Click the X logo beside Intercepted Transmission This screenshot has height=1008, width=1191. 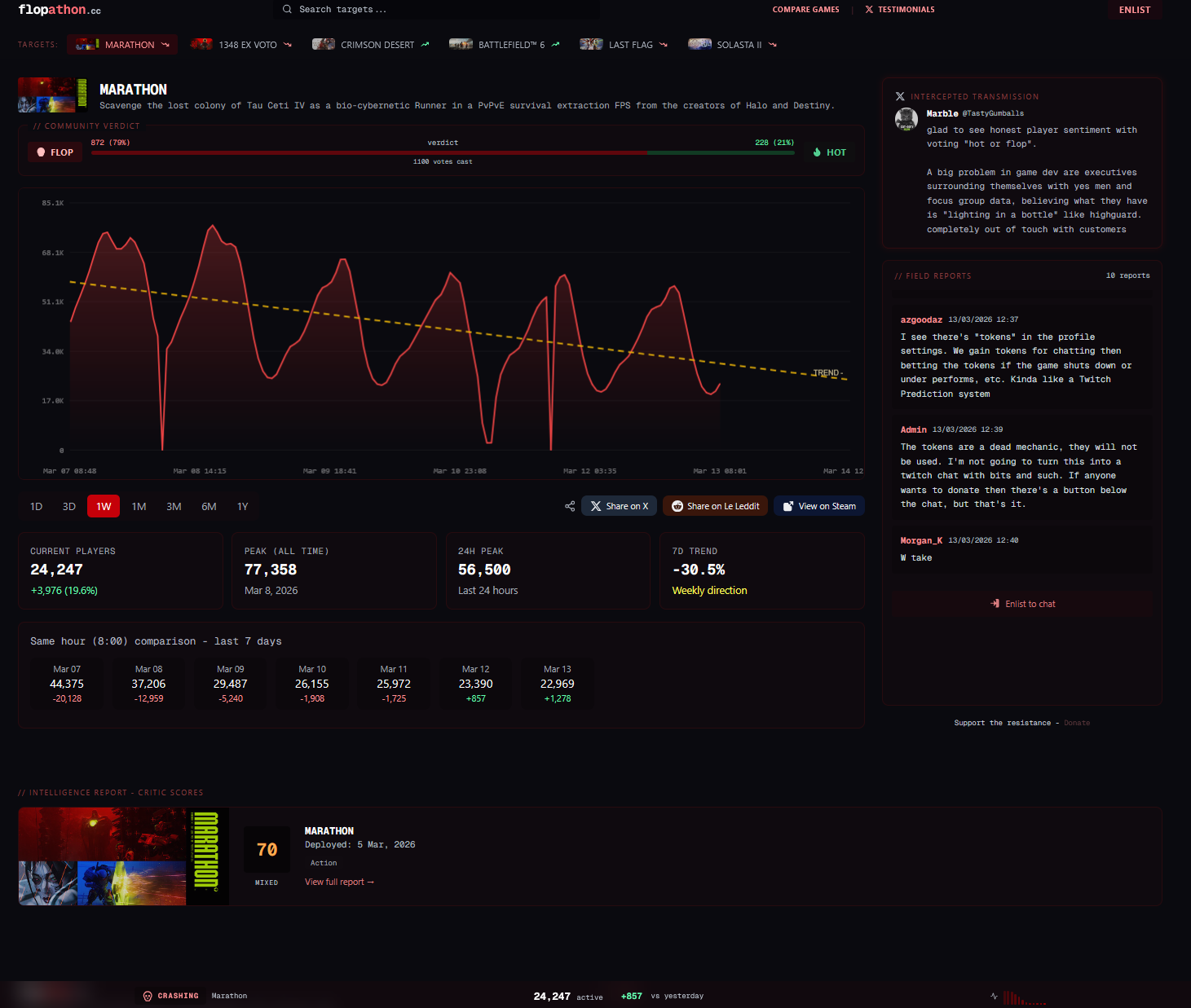tap(900, 96)
